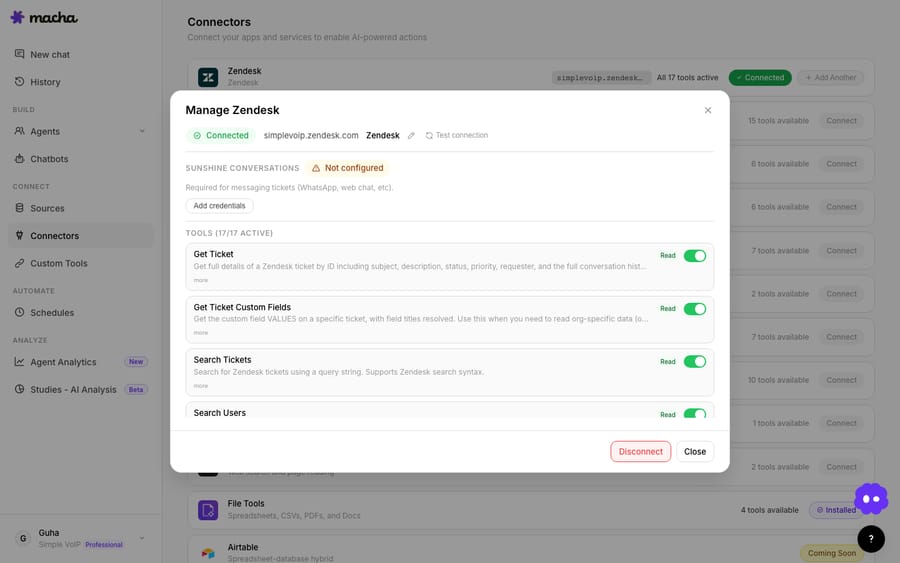Click the Professional plan label
Image resolution: width=900 pixels, height=563 pixels.
click(x=104, y=545)
